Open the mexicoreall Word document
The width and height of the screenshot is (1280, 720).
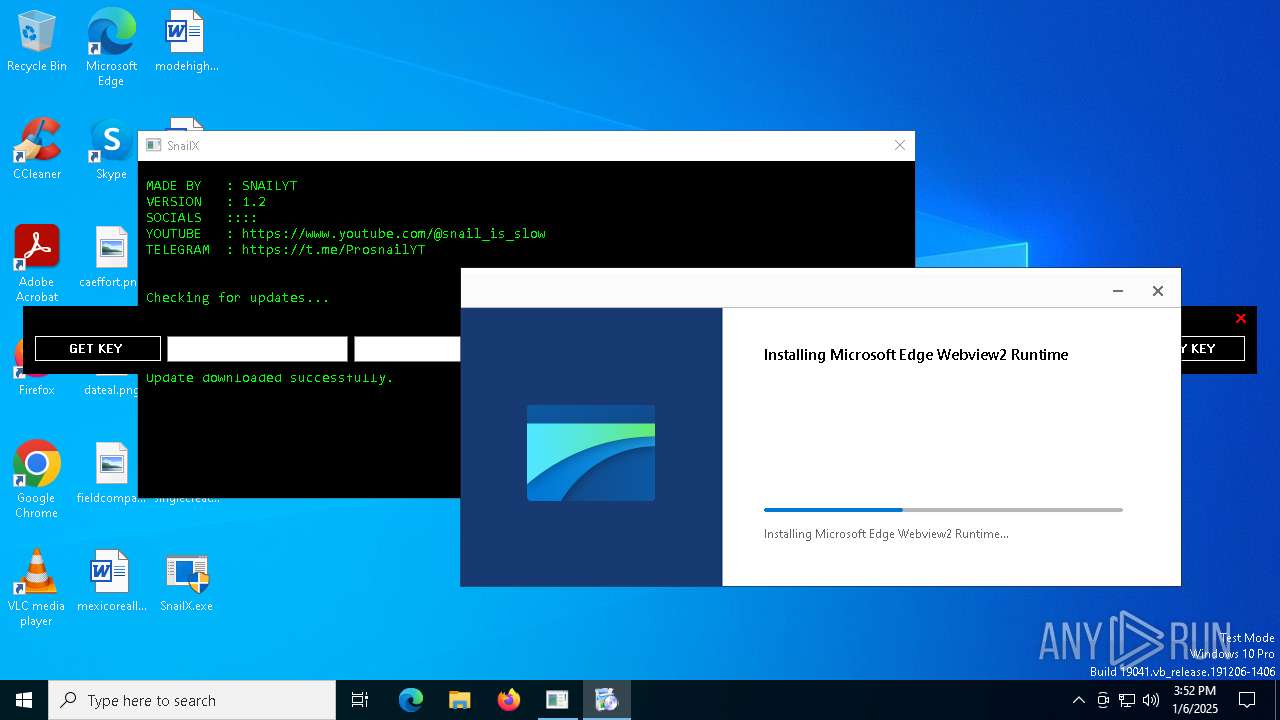(111, 582)
